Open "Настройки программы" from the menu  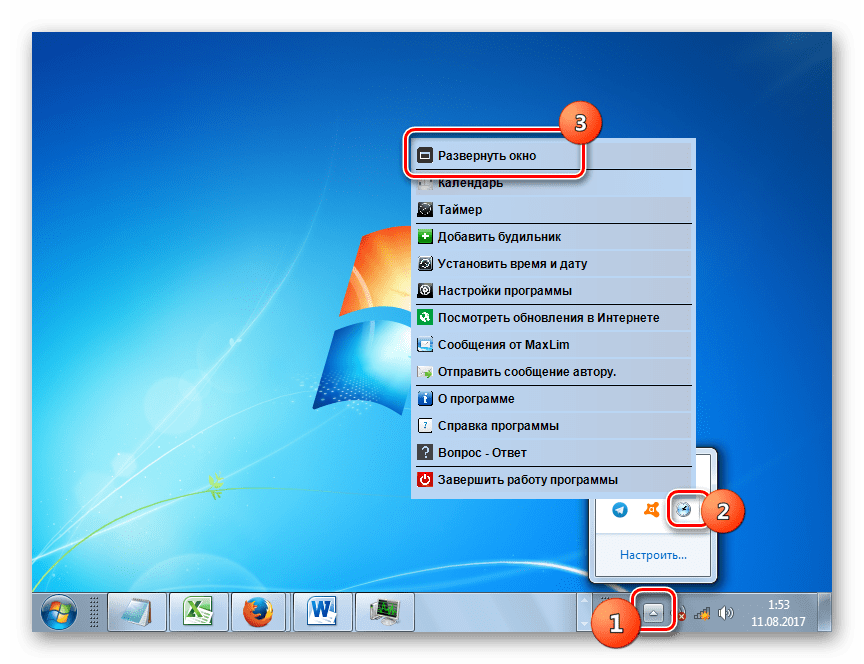(x=553, y=291)
